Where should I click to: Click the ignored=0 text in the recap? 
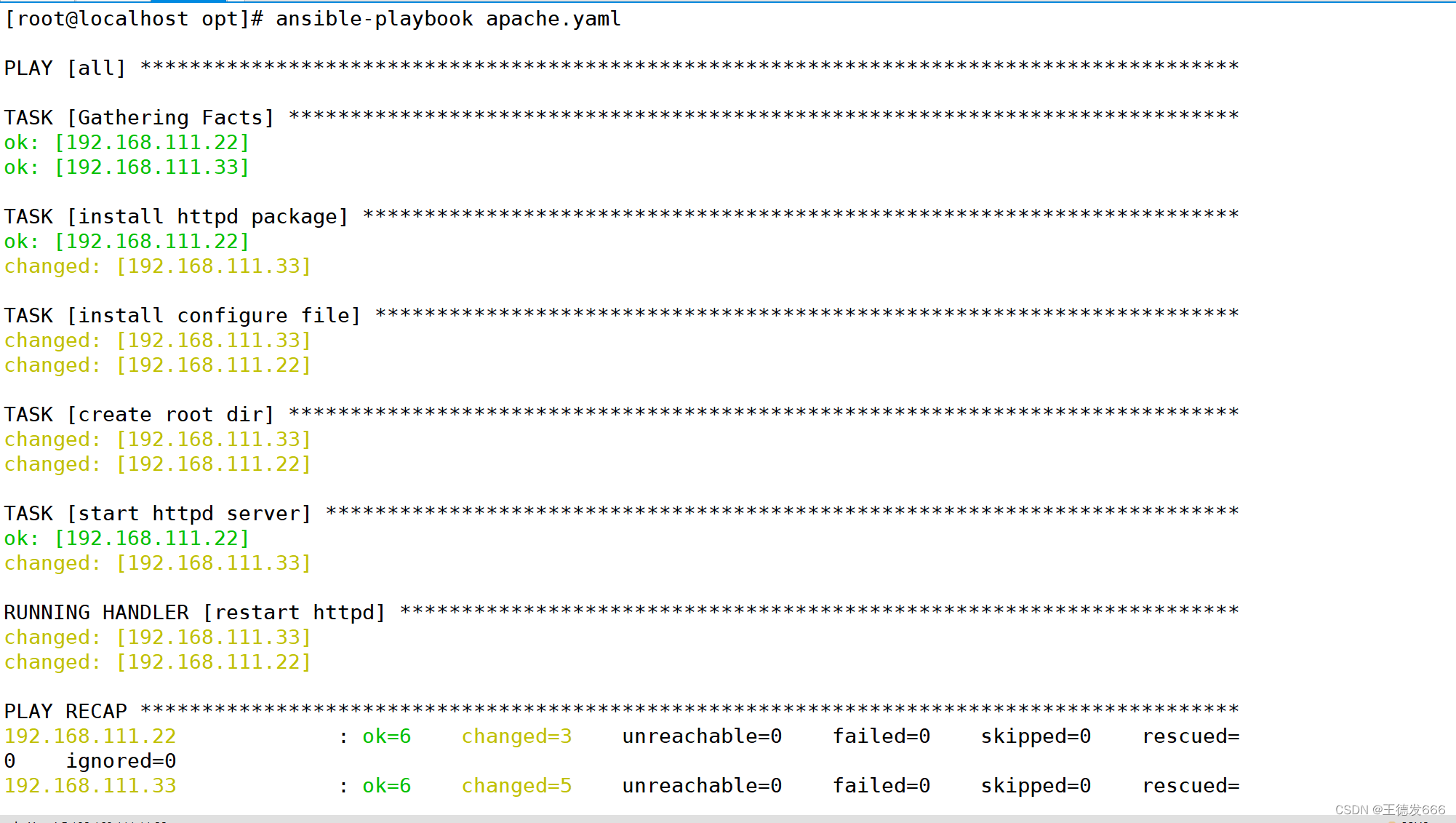pyautogui.click(x=121, y=761)
